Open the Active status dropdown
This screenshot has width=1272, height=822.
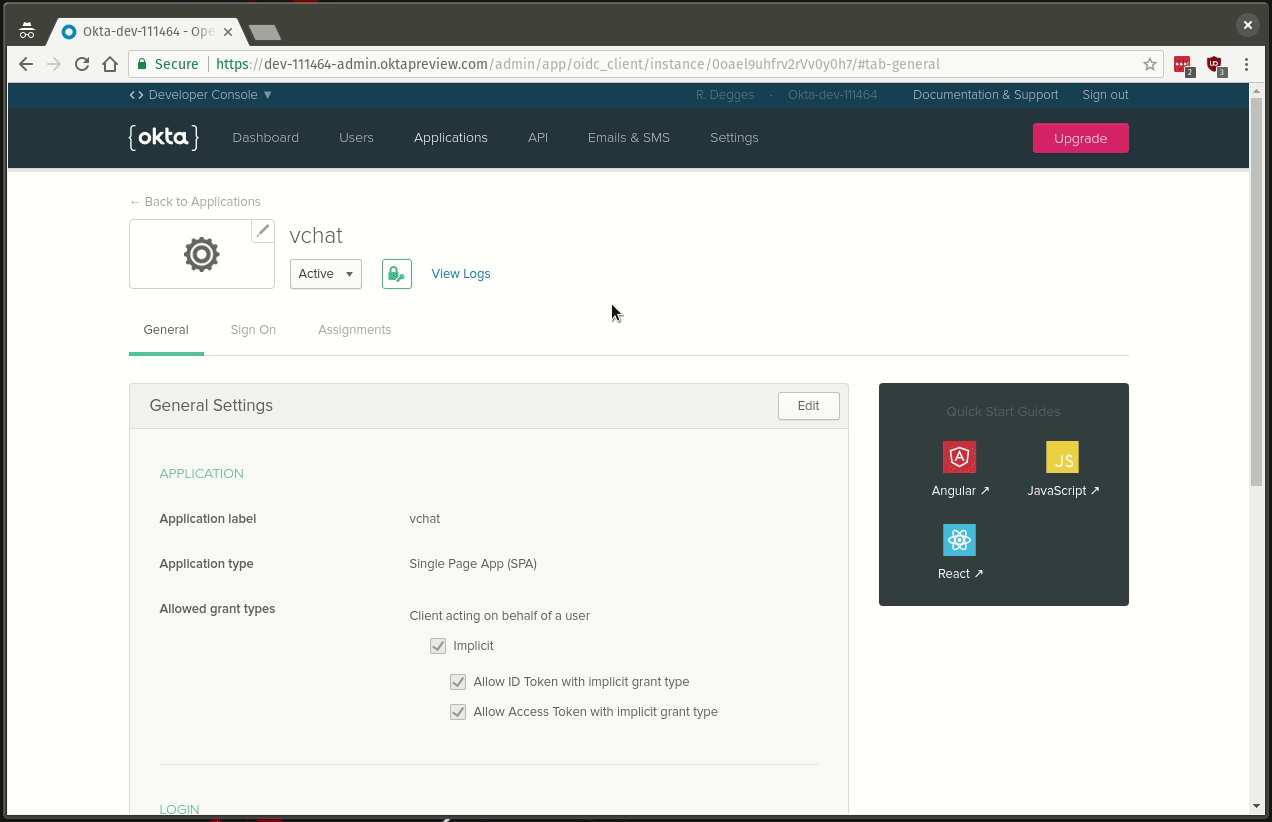[x=326, y=274]
